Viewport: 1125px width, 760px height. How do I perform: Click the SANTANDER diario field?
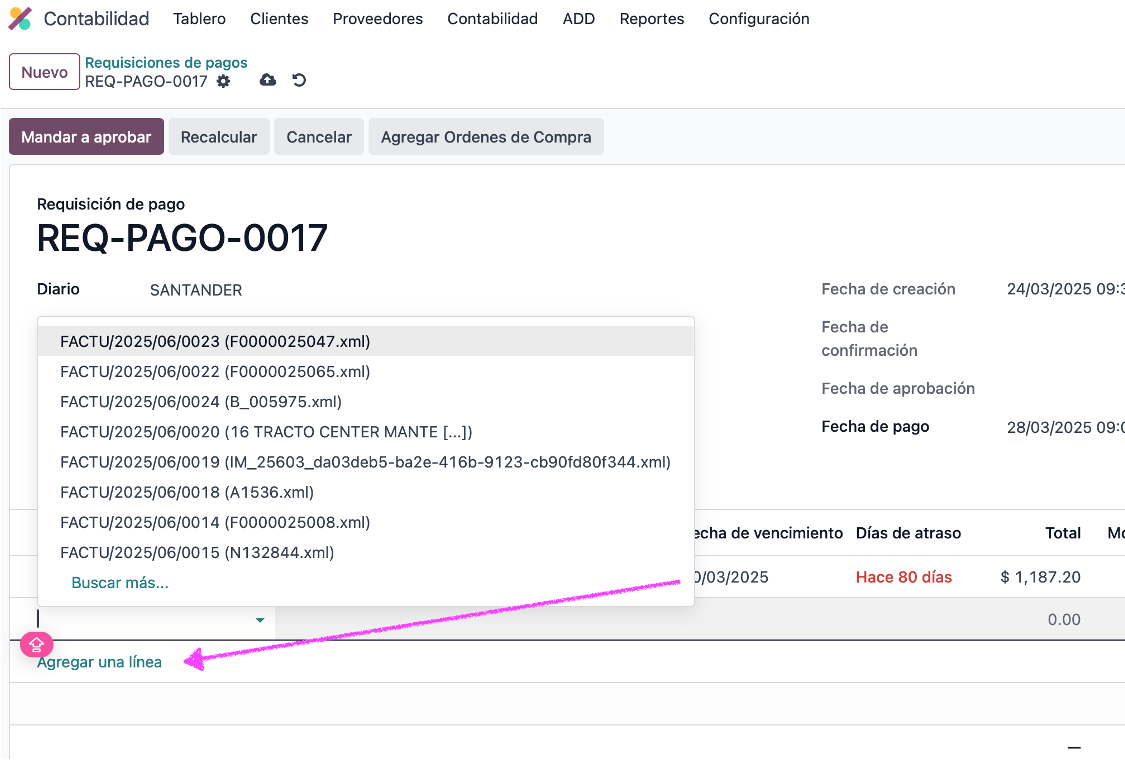point(196,290)
